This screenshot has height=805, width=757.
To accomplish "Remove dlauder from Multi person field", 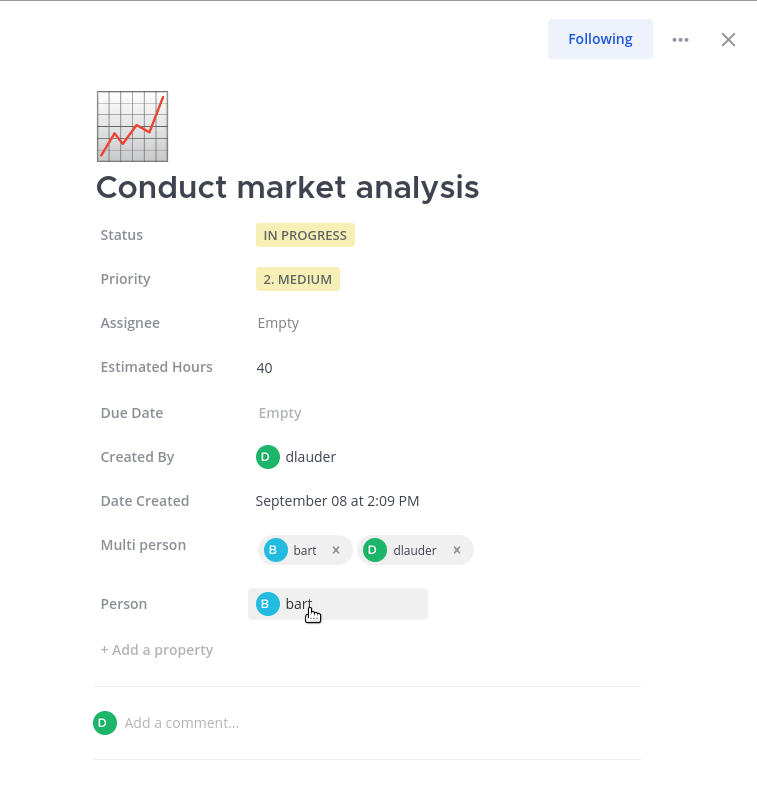I will point(456,549).
